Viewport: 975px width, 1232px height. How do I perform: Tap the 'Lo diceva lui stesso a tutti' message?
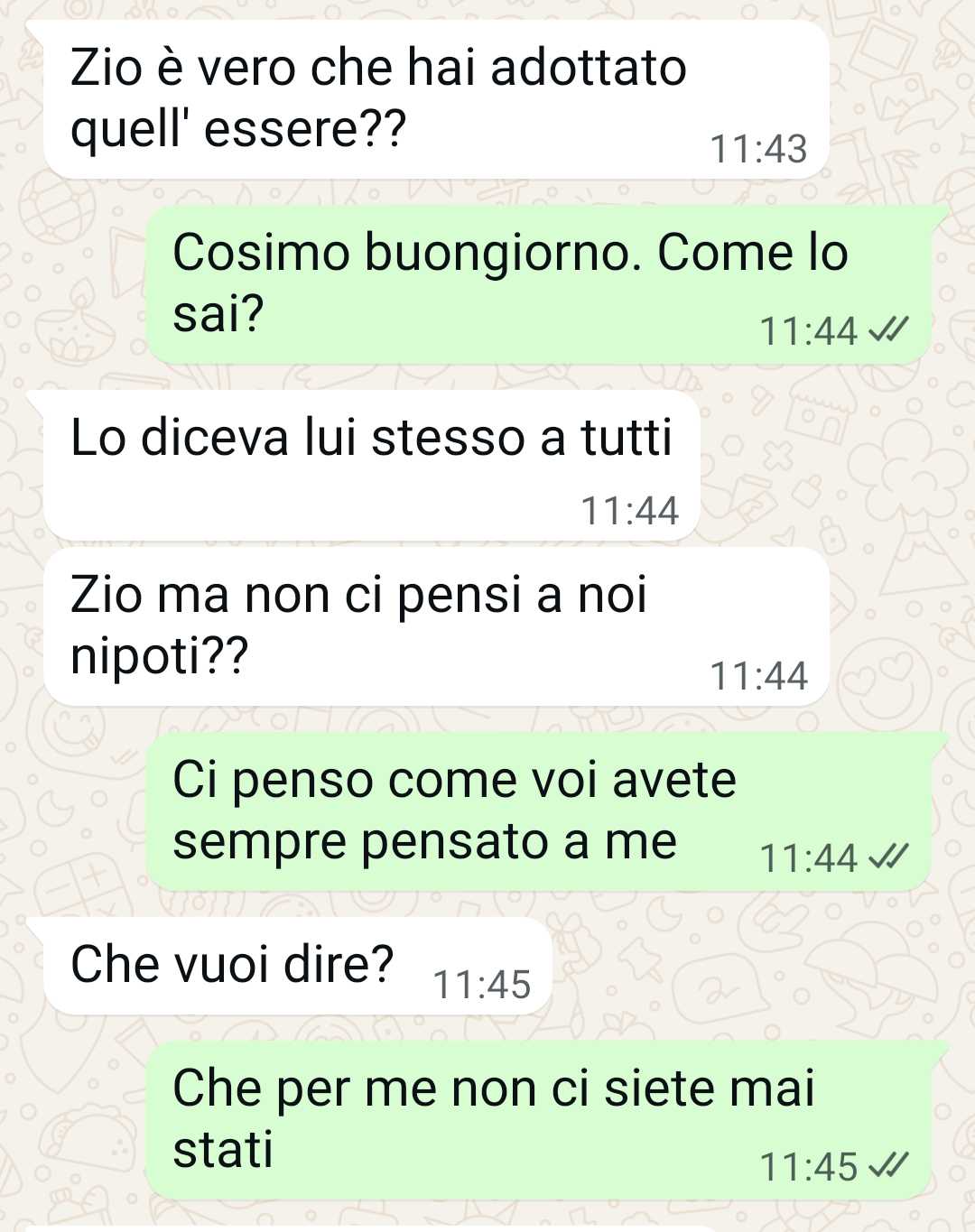click(x=372, y=466)
